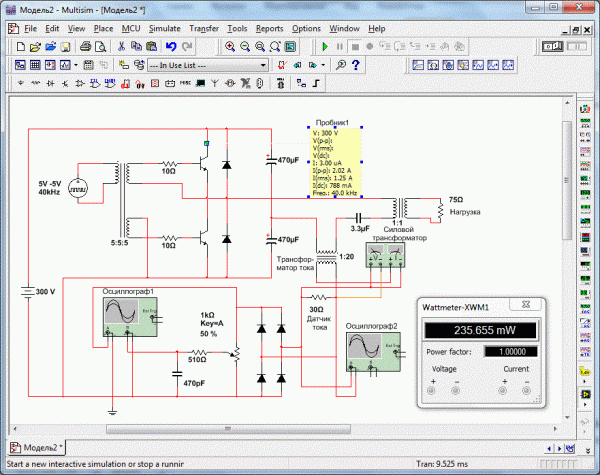
Task: Open the Transfer menu
Action: click(204, 29)
